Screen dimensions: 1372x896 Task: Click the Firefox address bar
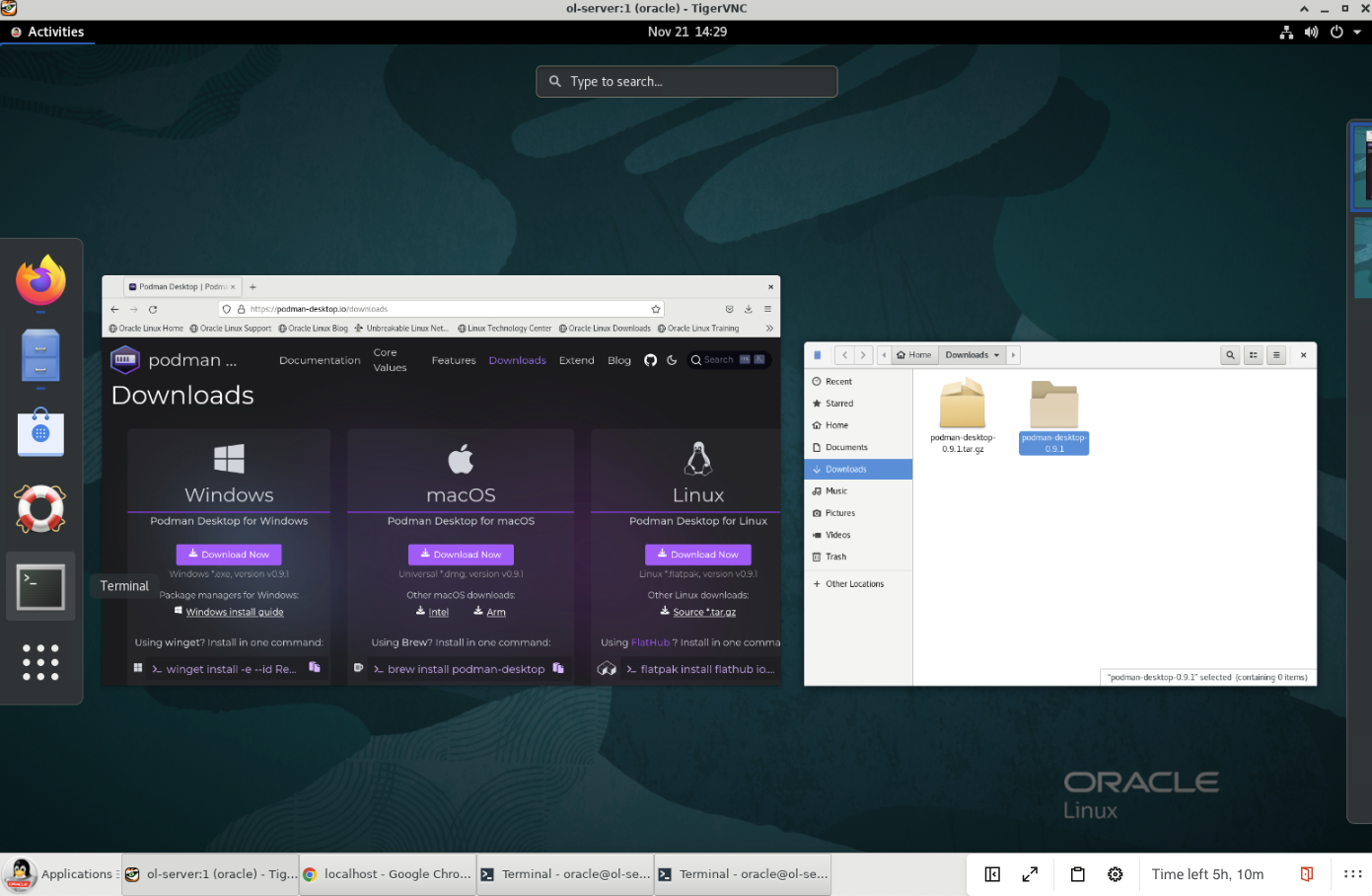[x=442, y=309]
